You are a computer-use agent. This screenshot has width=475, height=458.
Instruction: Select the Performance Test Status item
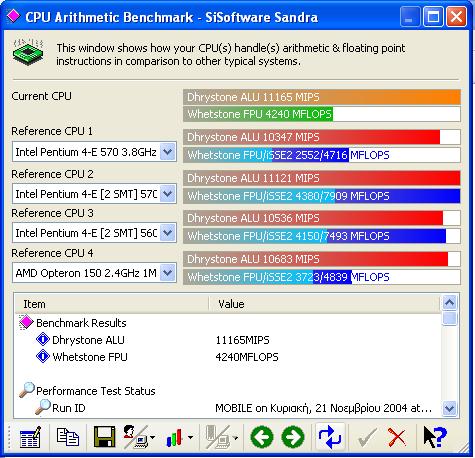pos(95,391)
